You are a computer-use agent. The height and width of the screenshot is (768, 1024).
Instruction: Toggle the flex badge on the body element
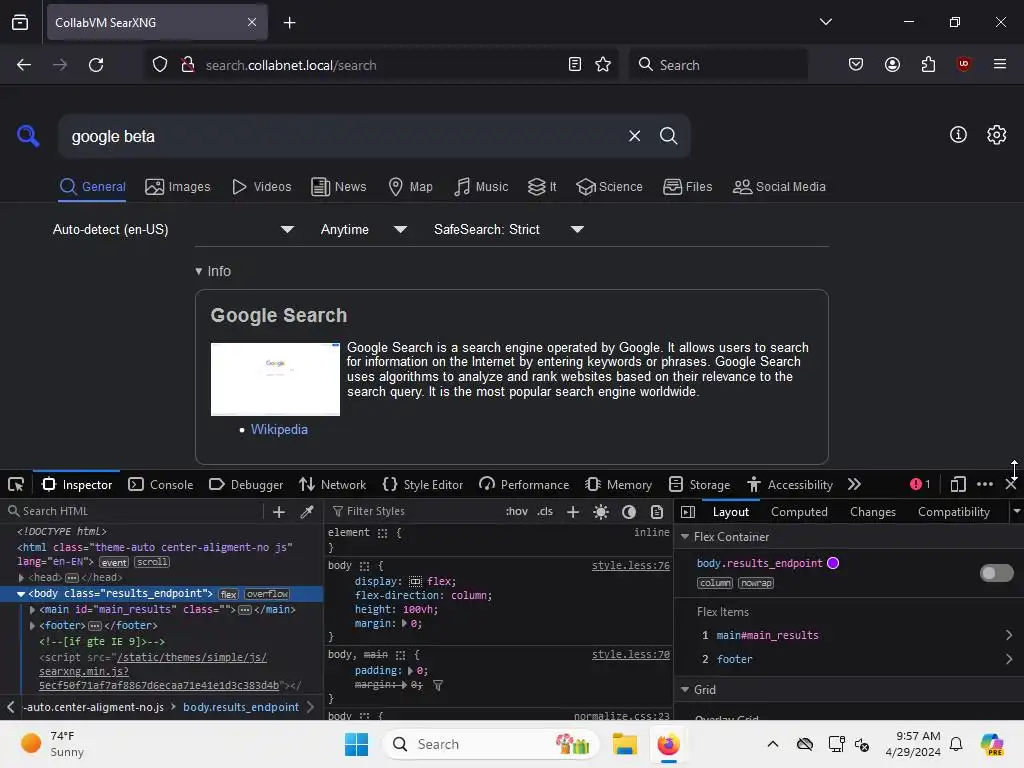(x=229, y=594)
